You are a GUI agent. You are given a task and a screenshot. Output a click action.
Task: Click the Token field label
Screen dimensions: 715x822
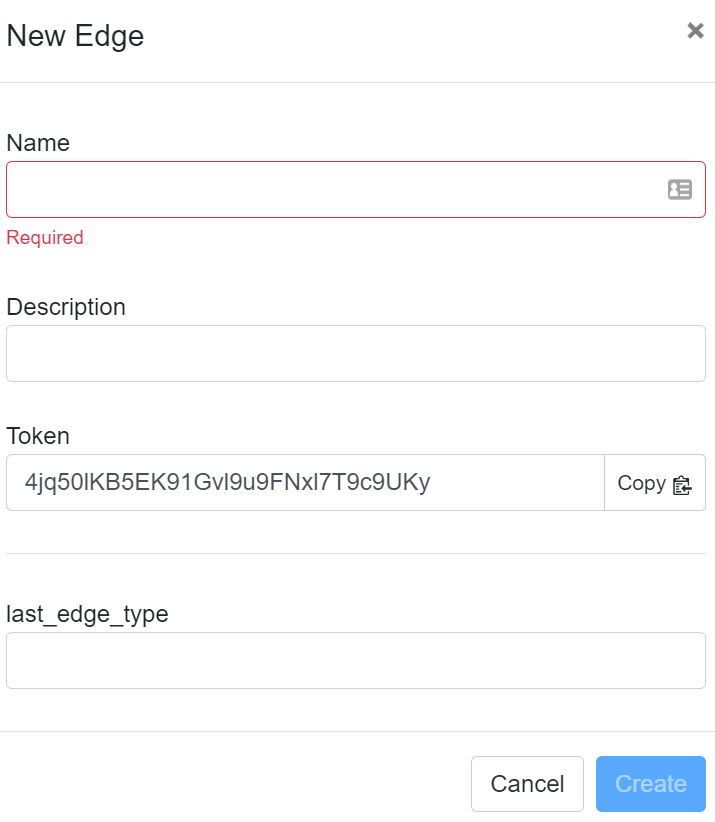tap(38, 436)
